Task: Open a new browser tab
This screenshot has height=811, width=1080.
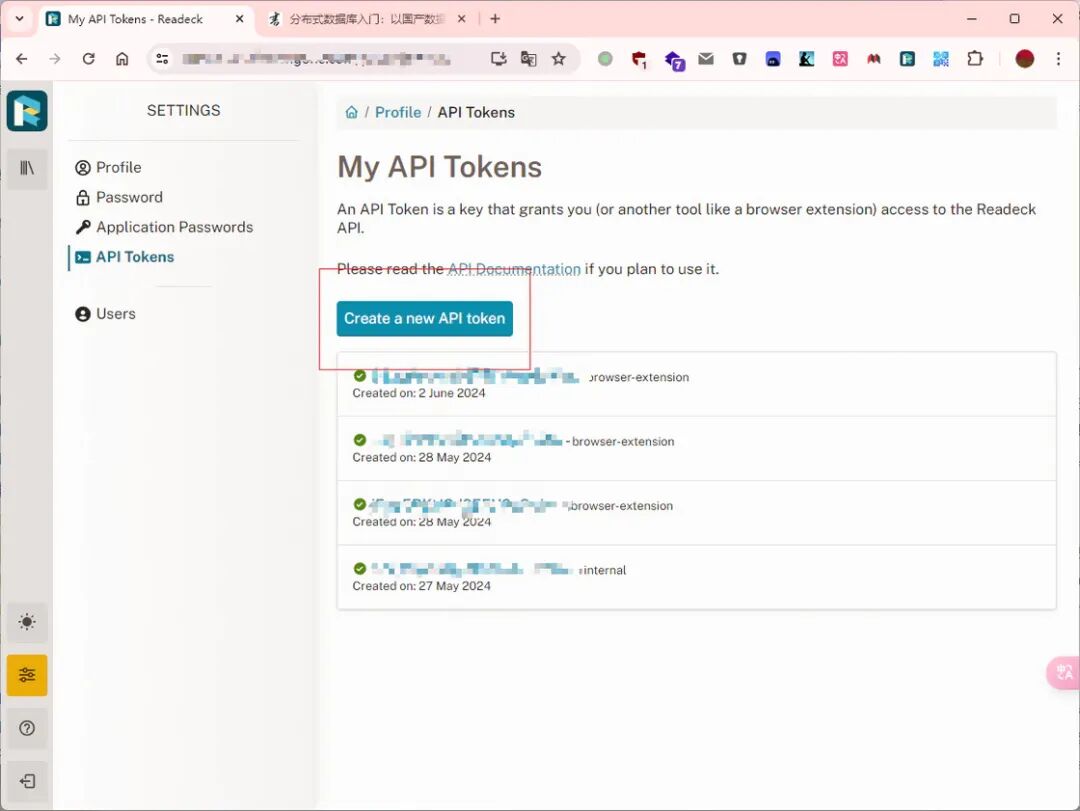Action: (x=495, y=19)
